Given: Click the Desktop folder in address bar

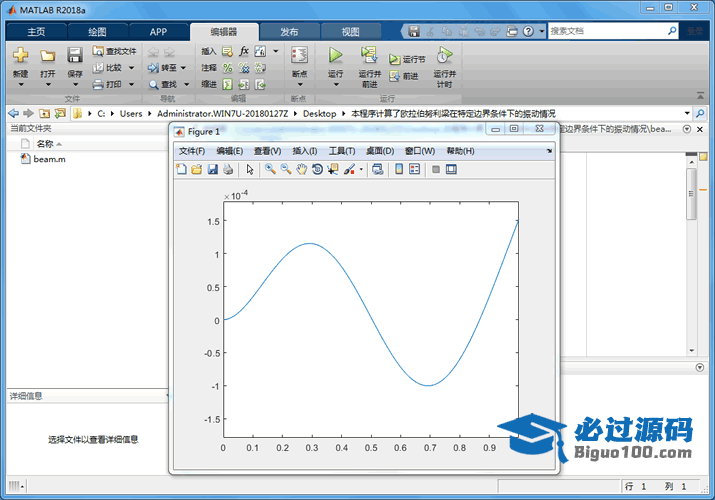Looking at the screenshot, I should click(320, 113).
